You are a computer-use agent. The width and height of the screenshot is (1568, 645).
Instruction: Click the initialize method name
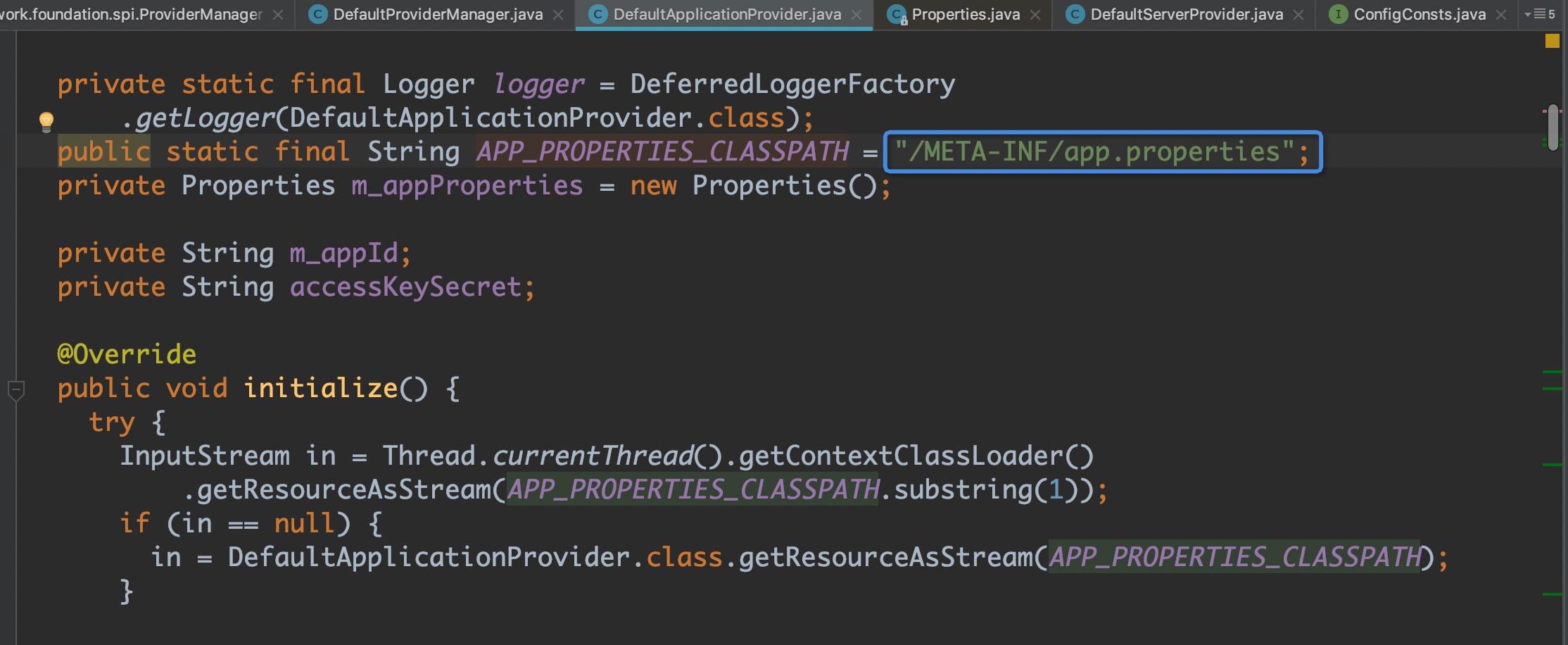pyautogui.click(x=321, y=388)
